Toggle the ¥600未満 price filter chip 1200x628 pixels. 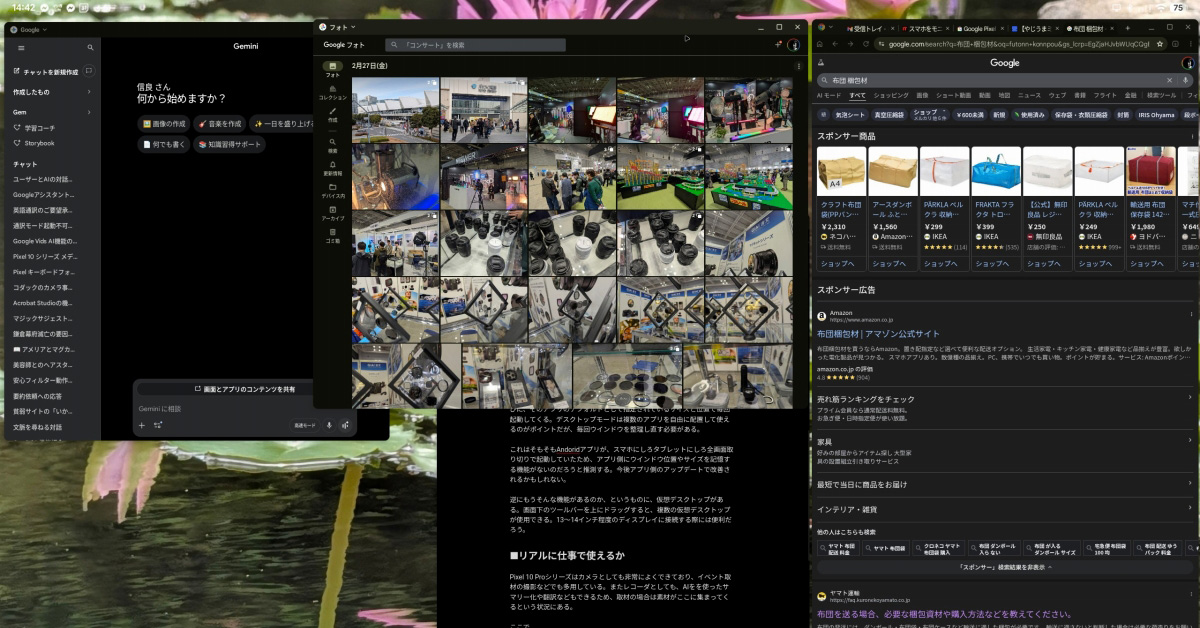click(x=970, y=115)
